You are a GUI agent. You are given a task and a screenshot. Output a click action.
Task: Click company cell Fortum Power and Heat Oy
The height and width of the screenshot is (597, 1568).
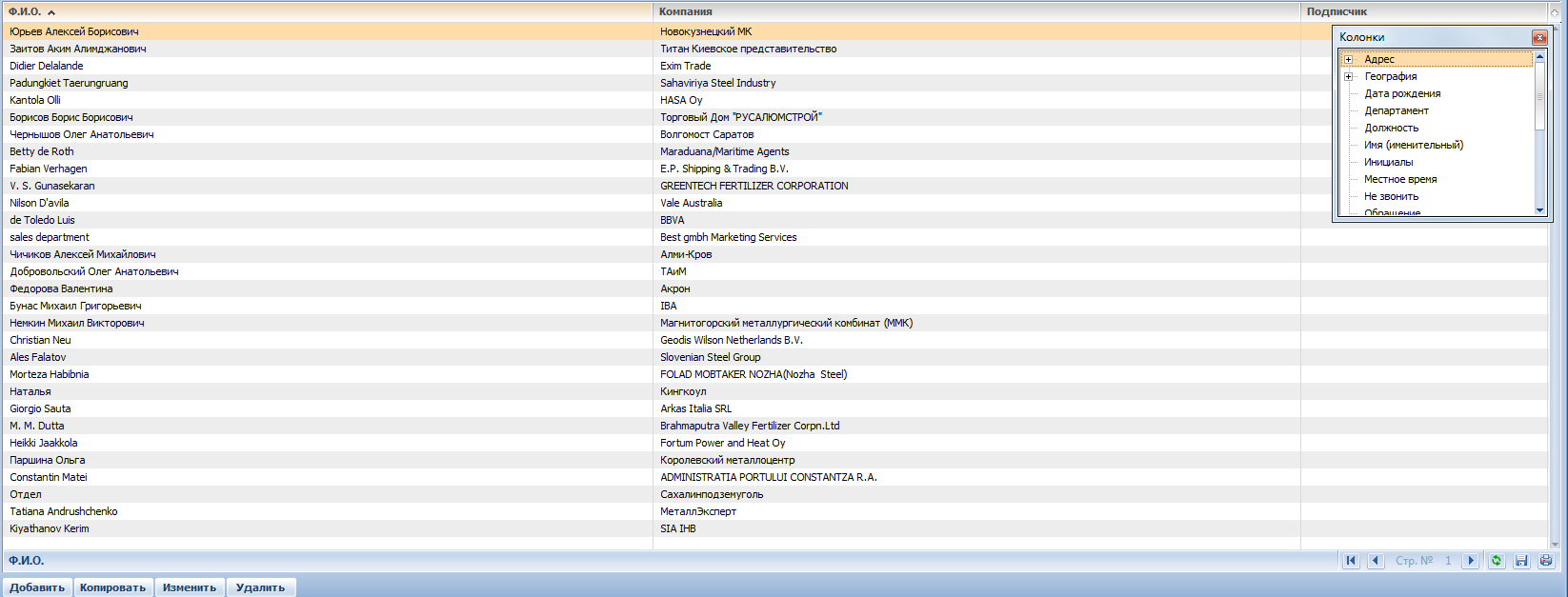tap(976, 443)
